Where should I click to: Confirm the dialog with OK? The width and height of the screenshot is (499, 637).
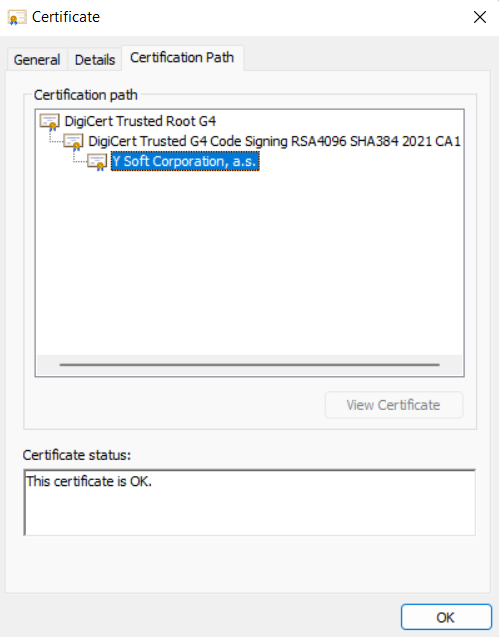point(446,617)
